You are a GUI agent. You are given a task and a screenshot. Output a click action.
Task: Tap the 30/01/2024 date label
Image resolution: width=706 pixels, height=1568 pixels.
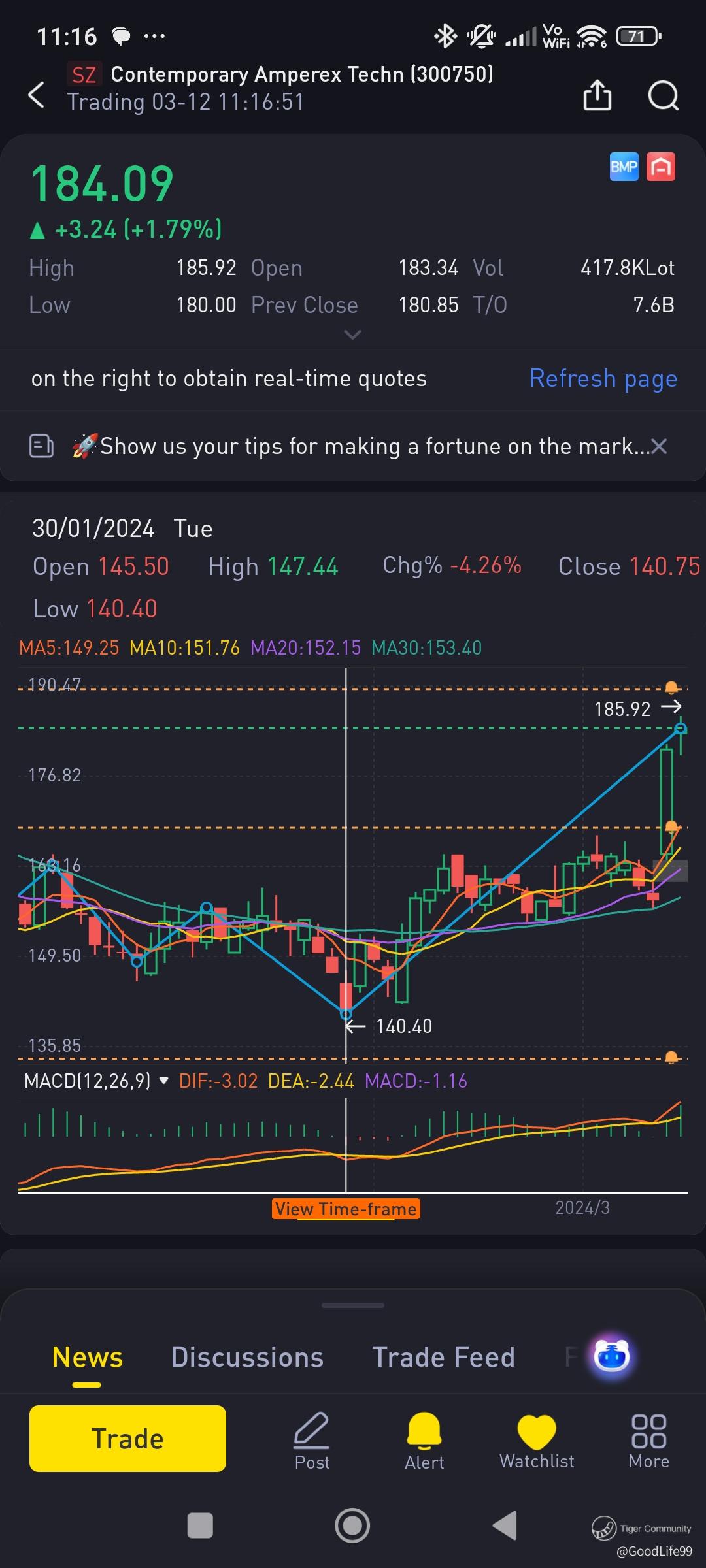tap(93, 529)
